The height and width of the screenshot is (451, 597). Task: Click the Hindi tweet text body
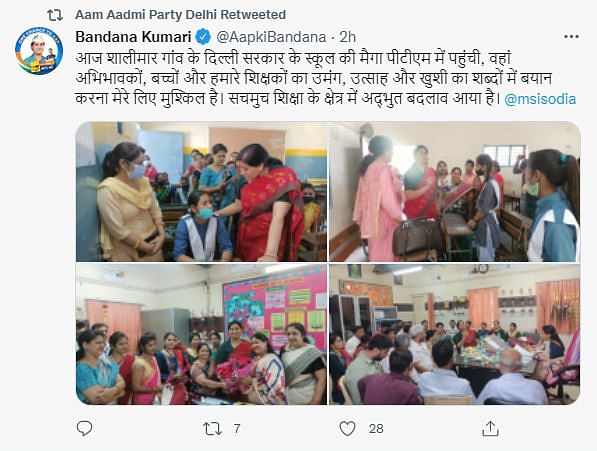313,78
